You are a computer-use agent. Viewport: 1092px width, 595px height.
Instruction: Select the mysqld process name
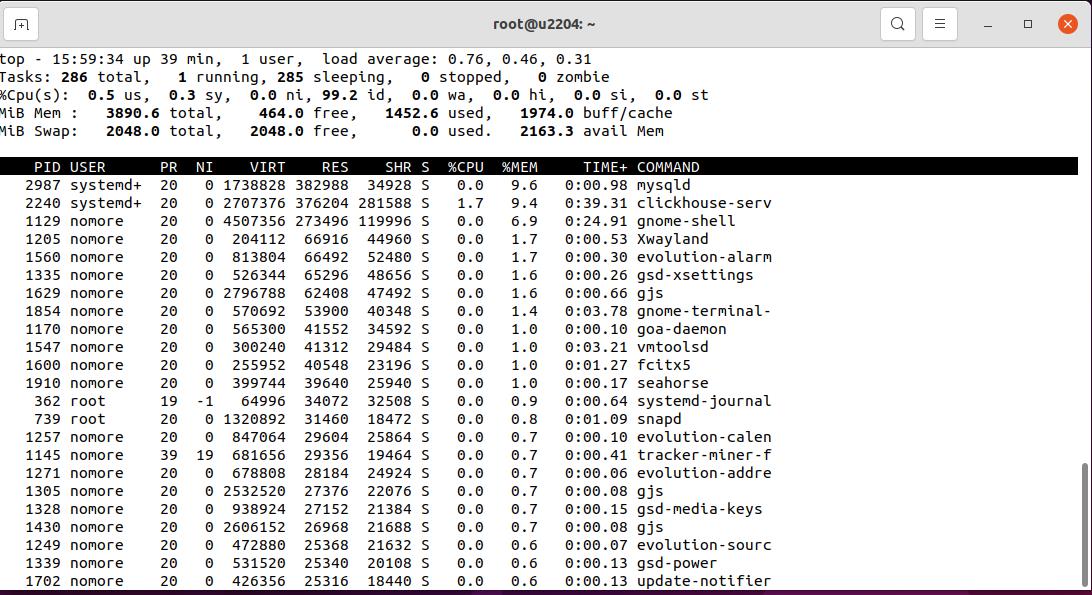[x=663, y=185]
